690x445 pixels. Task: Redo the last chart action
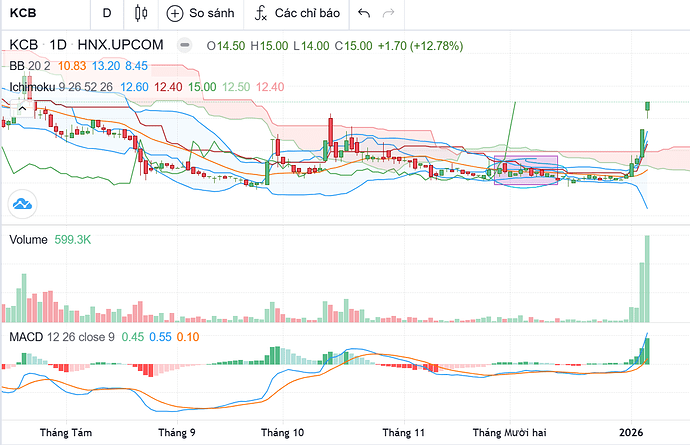click(389, 13)
